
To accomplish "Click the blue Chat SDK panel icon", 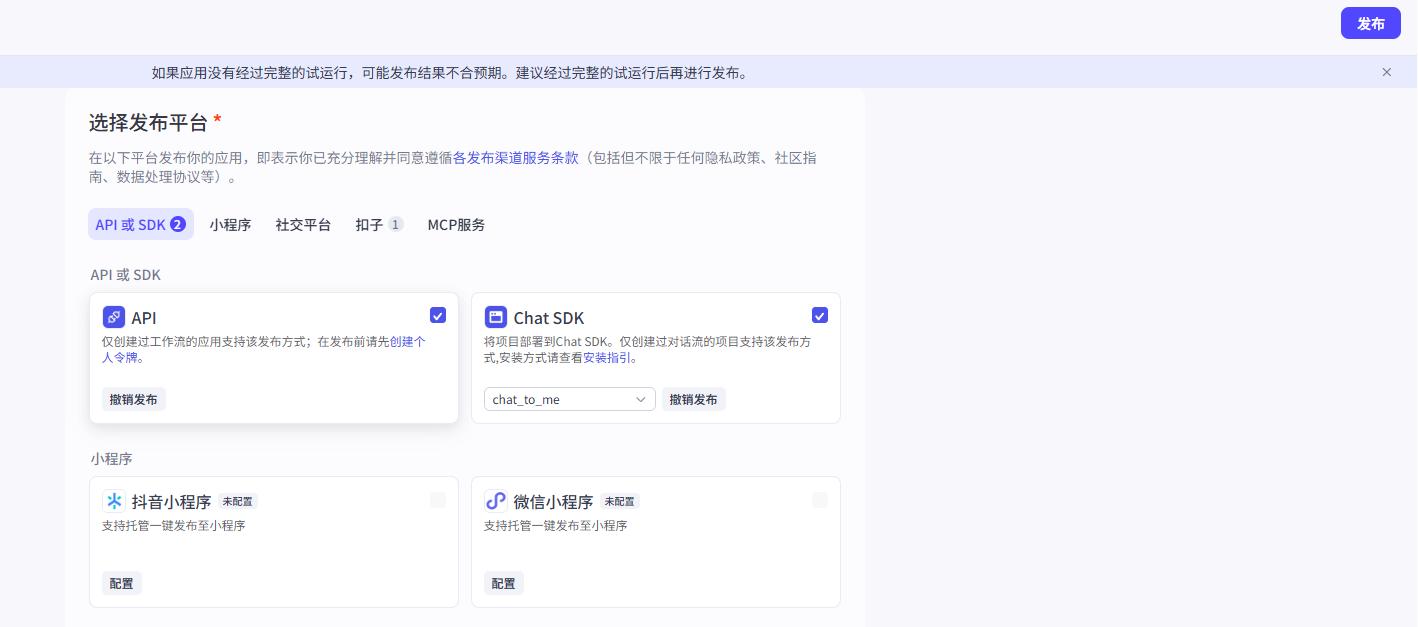I will click(496, 317).
